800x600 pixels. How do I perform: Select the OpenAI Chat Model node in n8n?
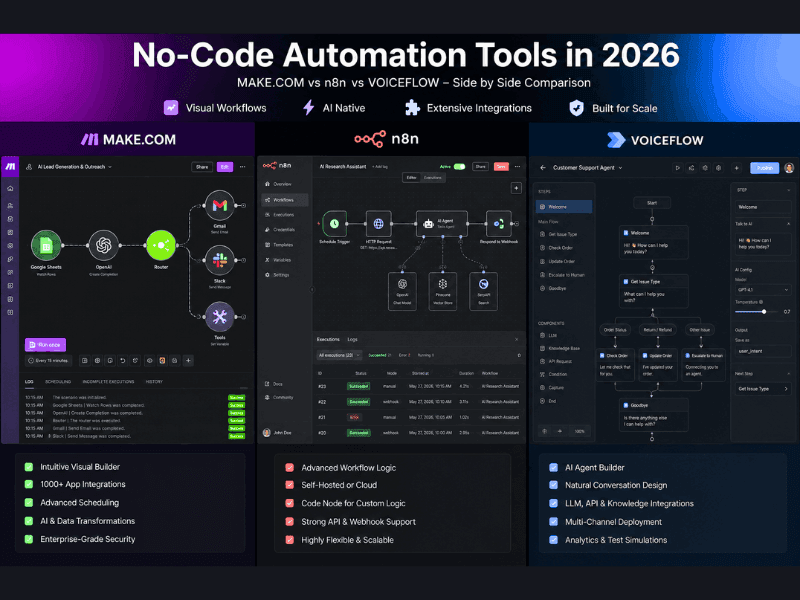click(402, 291)
